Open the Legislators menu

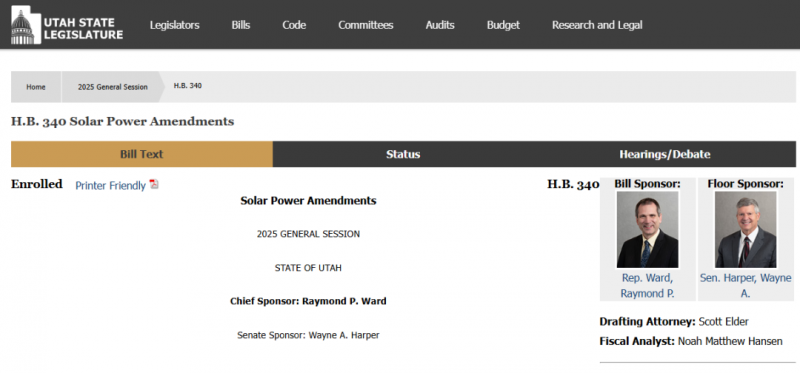[174, 25]
